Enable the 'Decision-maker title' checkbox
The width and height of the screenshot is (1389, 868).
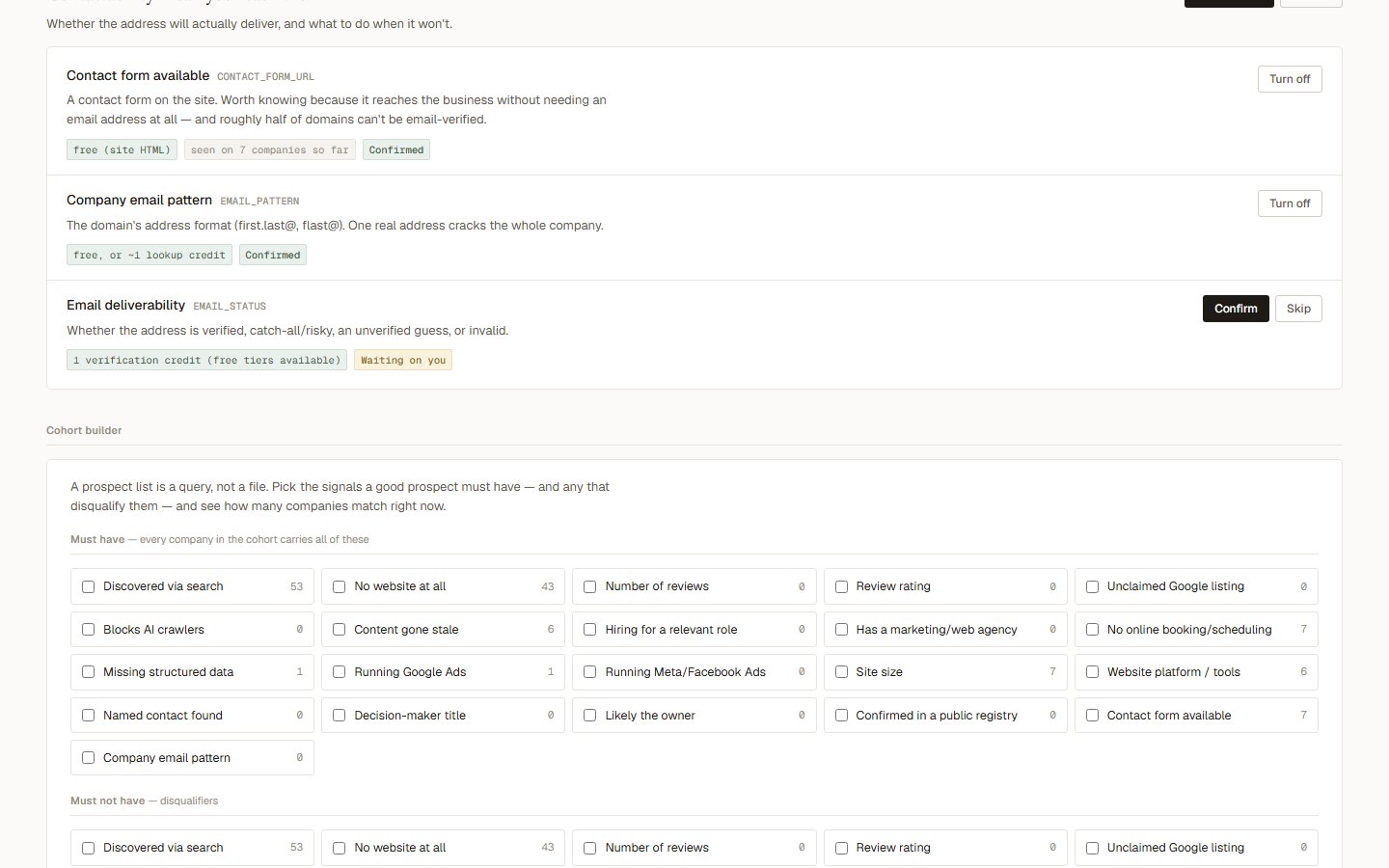point(340,716)
